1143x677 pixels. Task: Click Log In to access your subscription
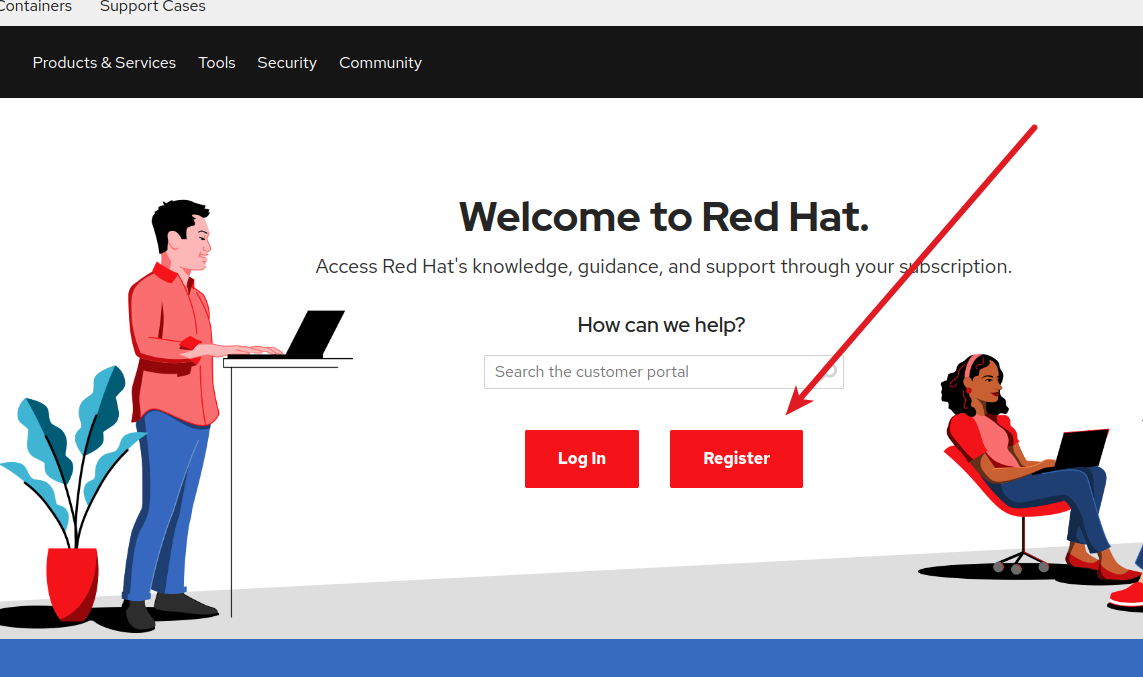582,458
